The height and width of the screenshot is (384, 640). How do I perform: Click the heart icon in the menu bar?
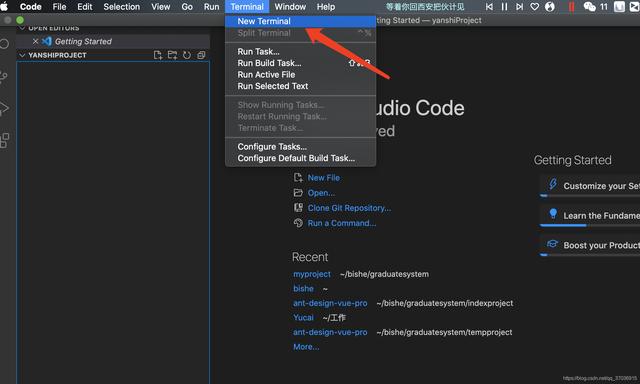coord(534,7)
